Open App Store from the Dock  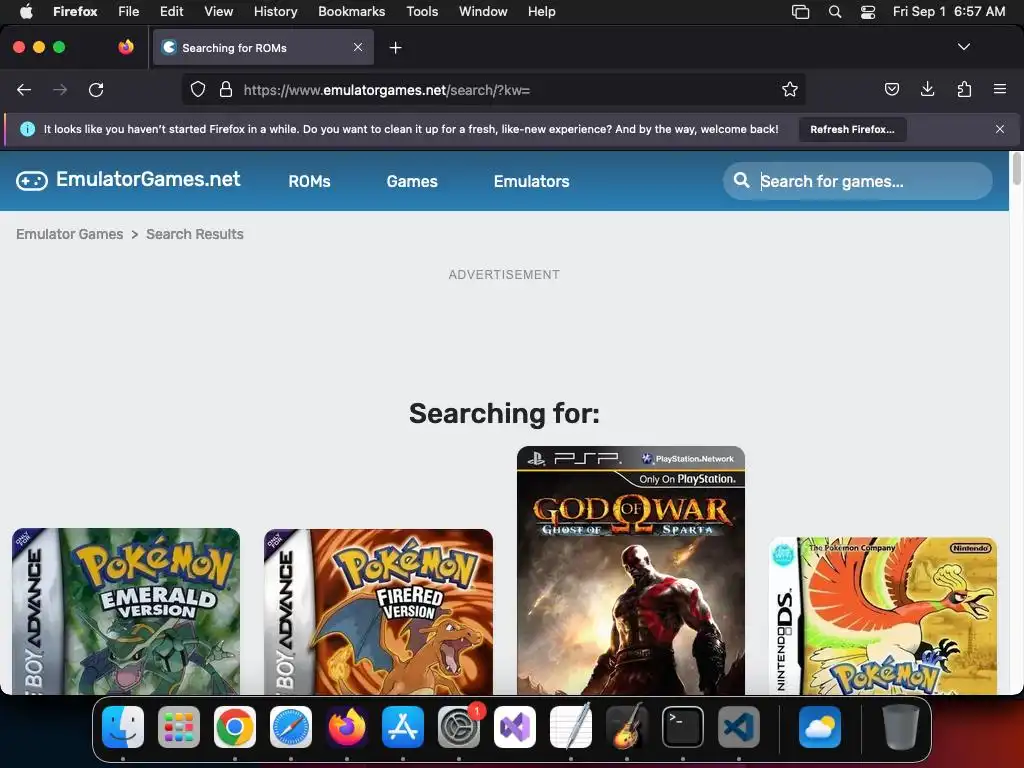tap(403, 727)
